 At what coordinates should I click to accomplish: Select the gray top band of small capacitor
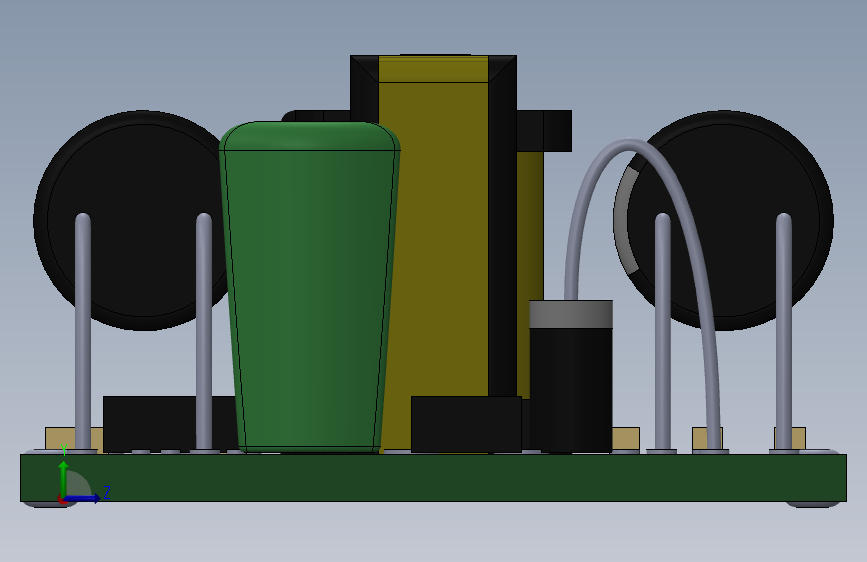571,314
